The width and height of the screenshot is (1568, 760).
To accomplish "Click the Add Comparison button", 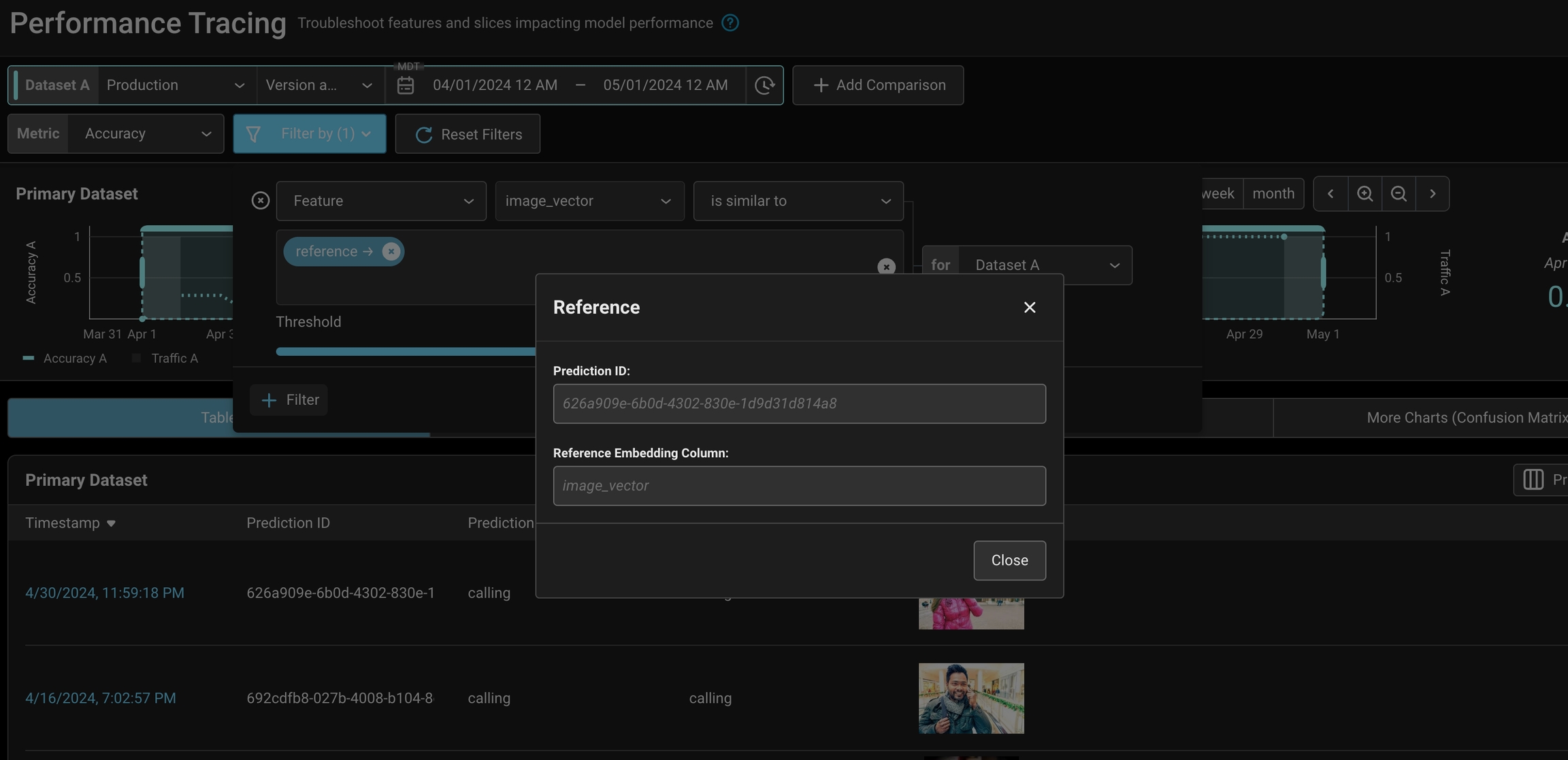I will 878,85.
